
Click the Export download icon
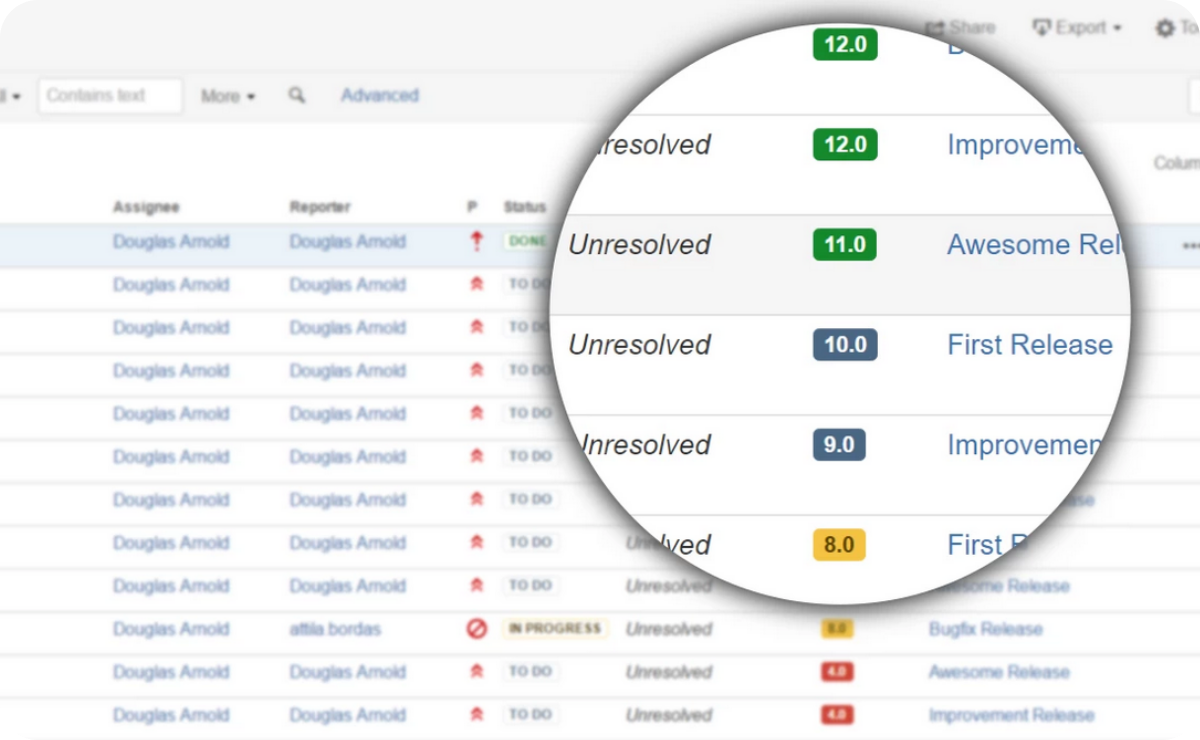pyautogui.click(x=1041, y=27)
